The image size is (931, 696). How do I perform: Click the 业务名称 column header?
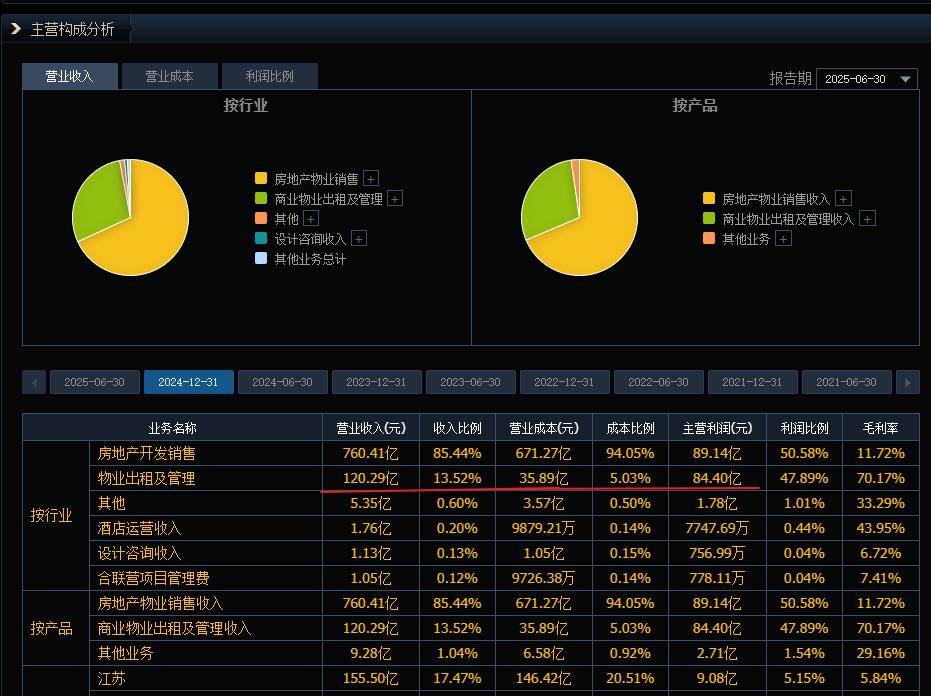click(x=172, y=428)
